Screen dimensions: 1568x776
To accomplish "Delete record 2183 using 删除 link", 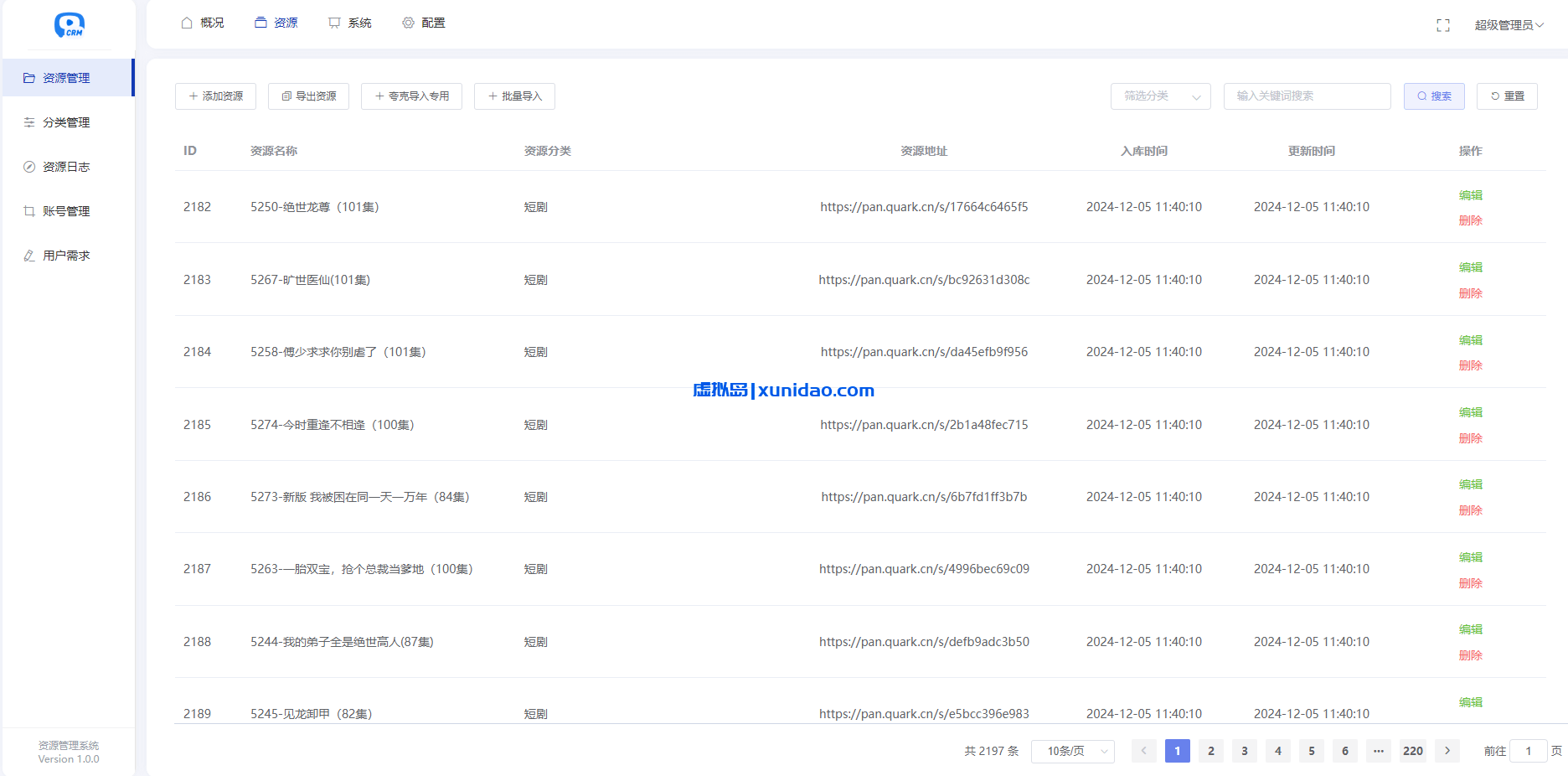I will 1470,293.
